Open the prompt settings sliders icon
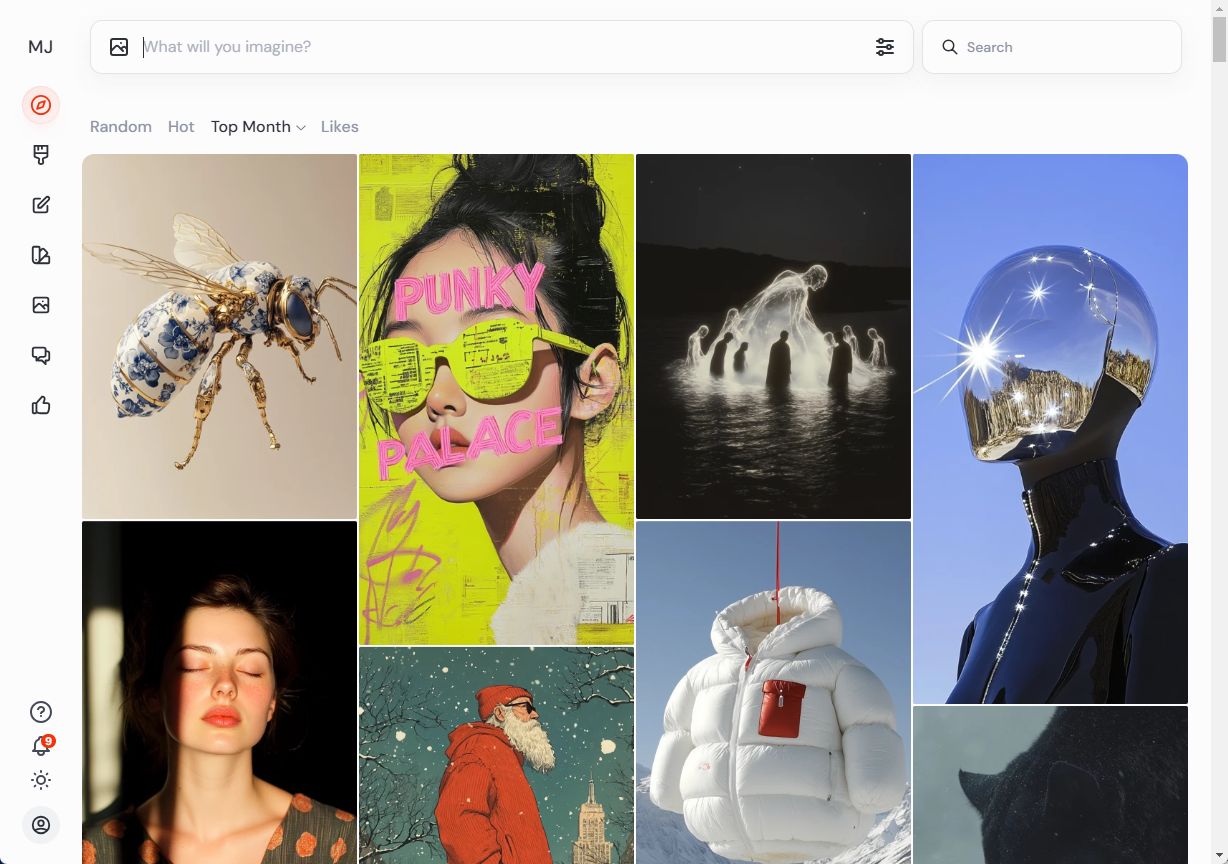Screen dimensions: 1228x864 tap(885, 47)
